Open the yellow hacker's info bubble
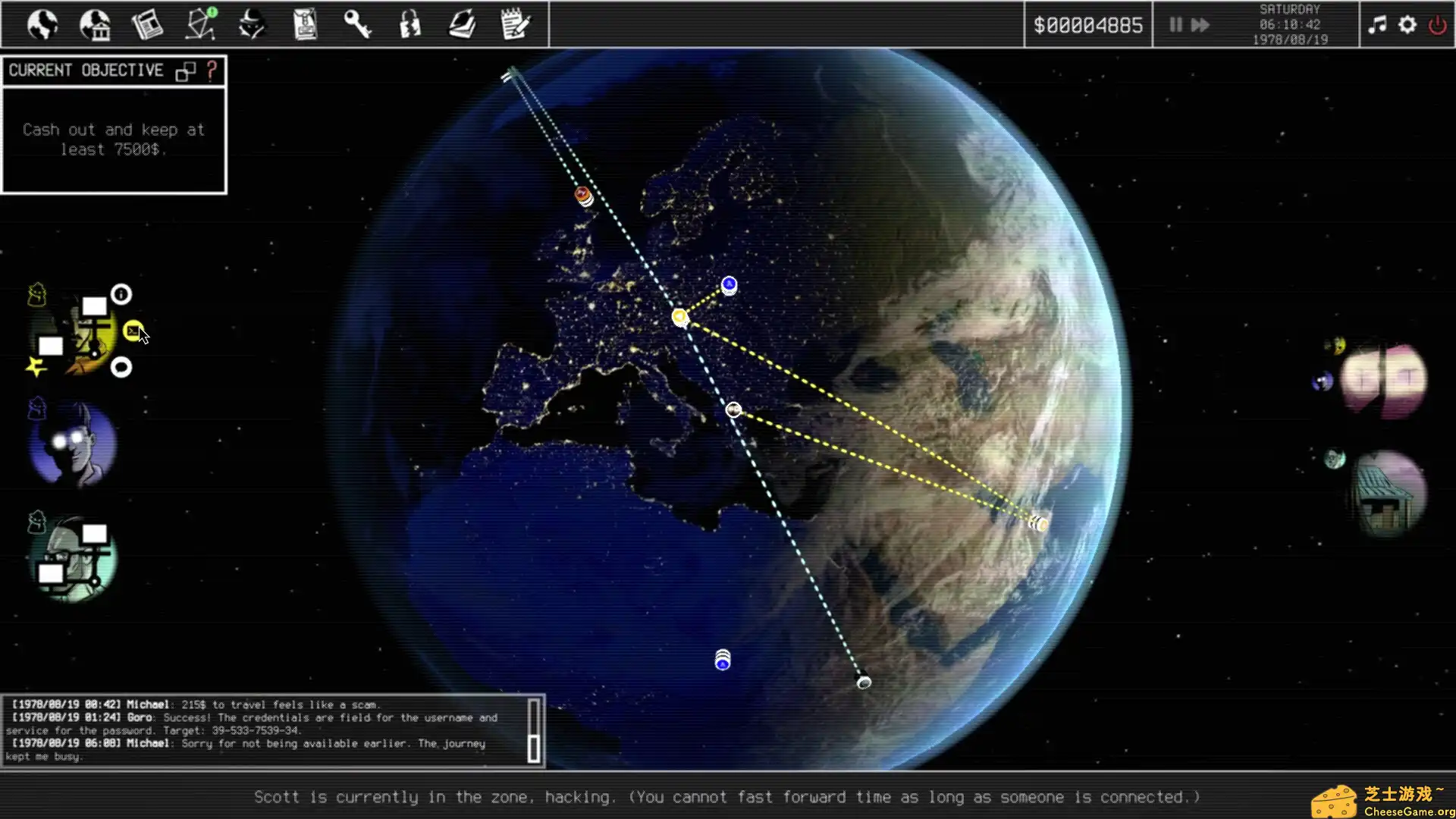The image size is (1456, 819). pos(121,294)
